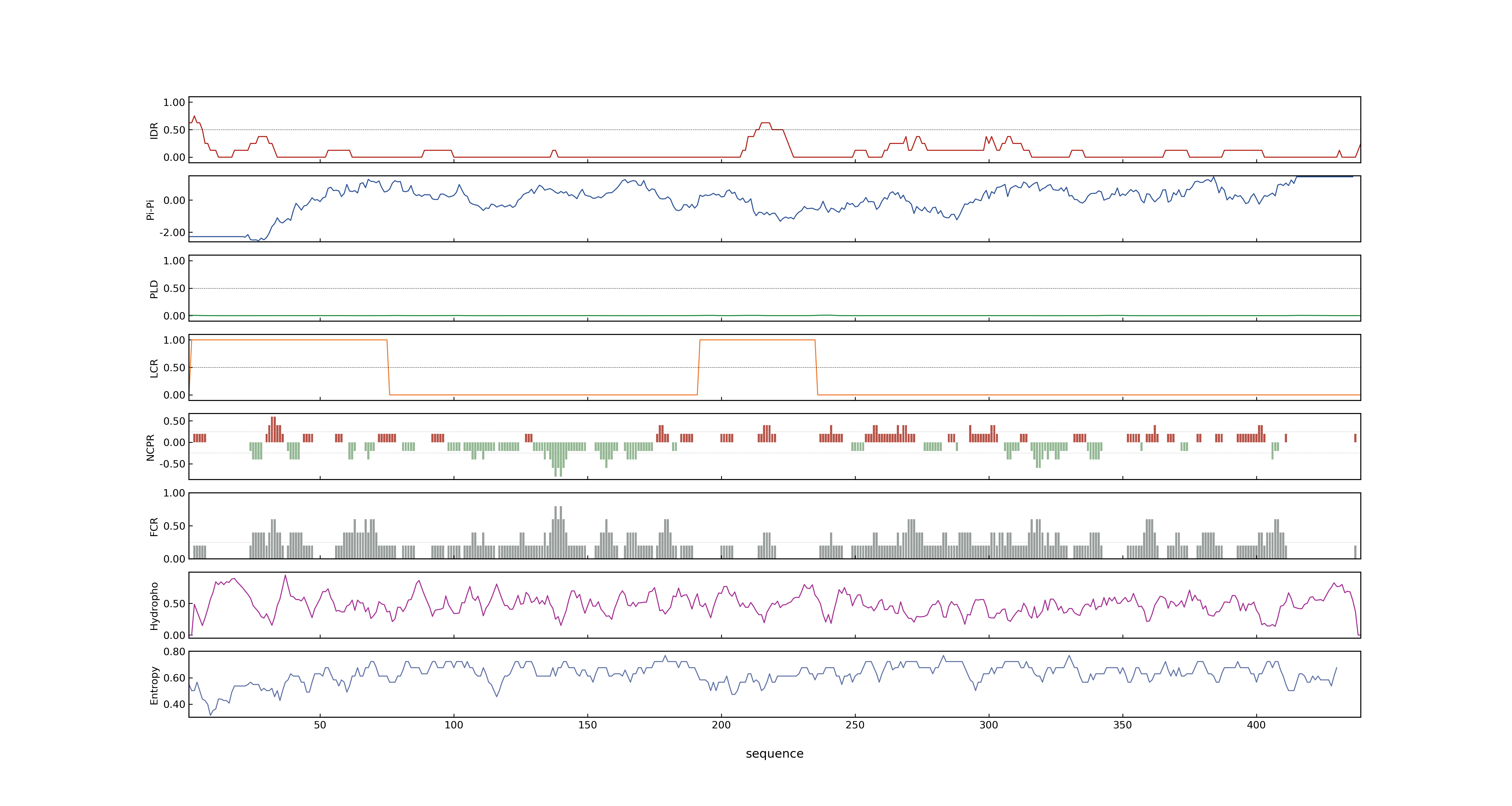
Task: Click x-axis tick label 300
Action: (x=989, y=725)
